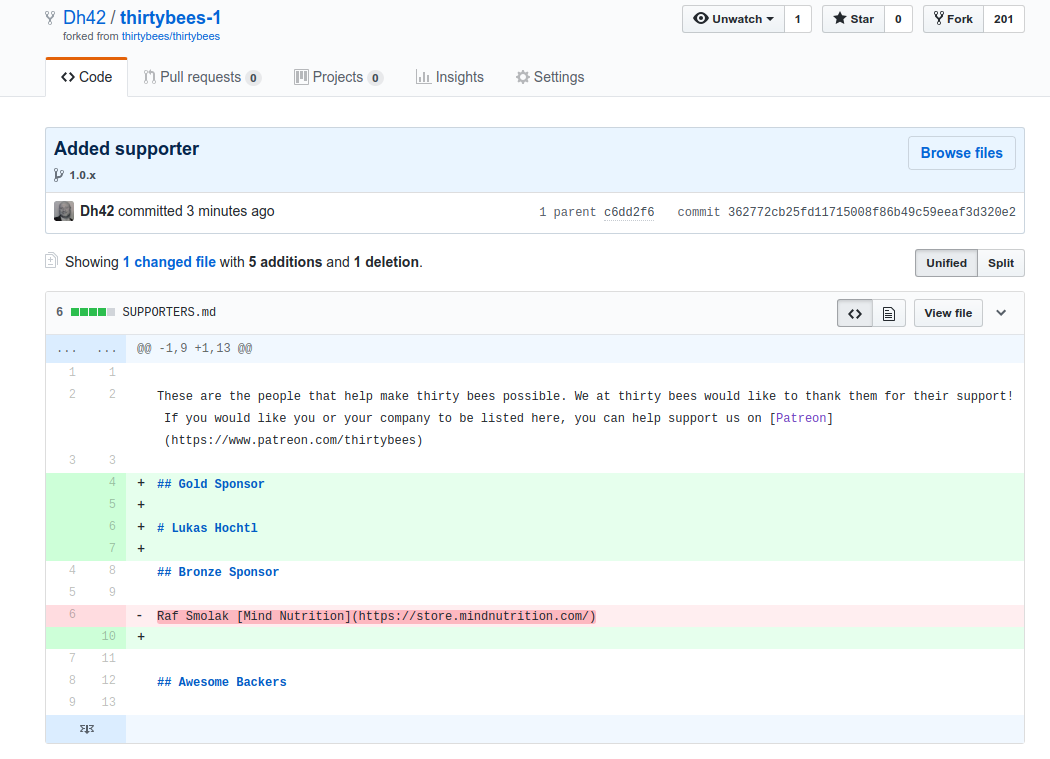The height and width of the screenshot is (759, 1050).
Task: Expand hidden lines at the diff bottom
Action: (x=86, y=729)
